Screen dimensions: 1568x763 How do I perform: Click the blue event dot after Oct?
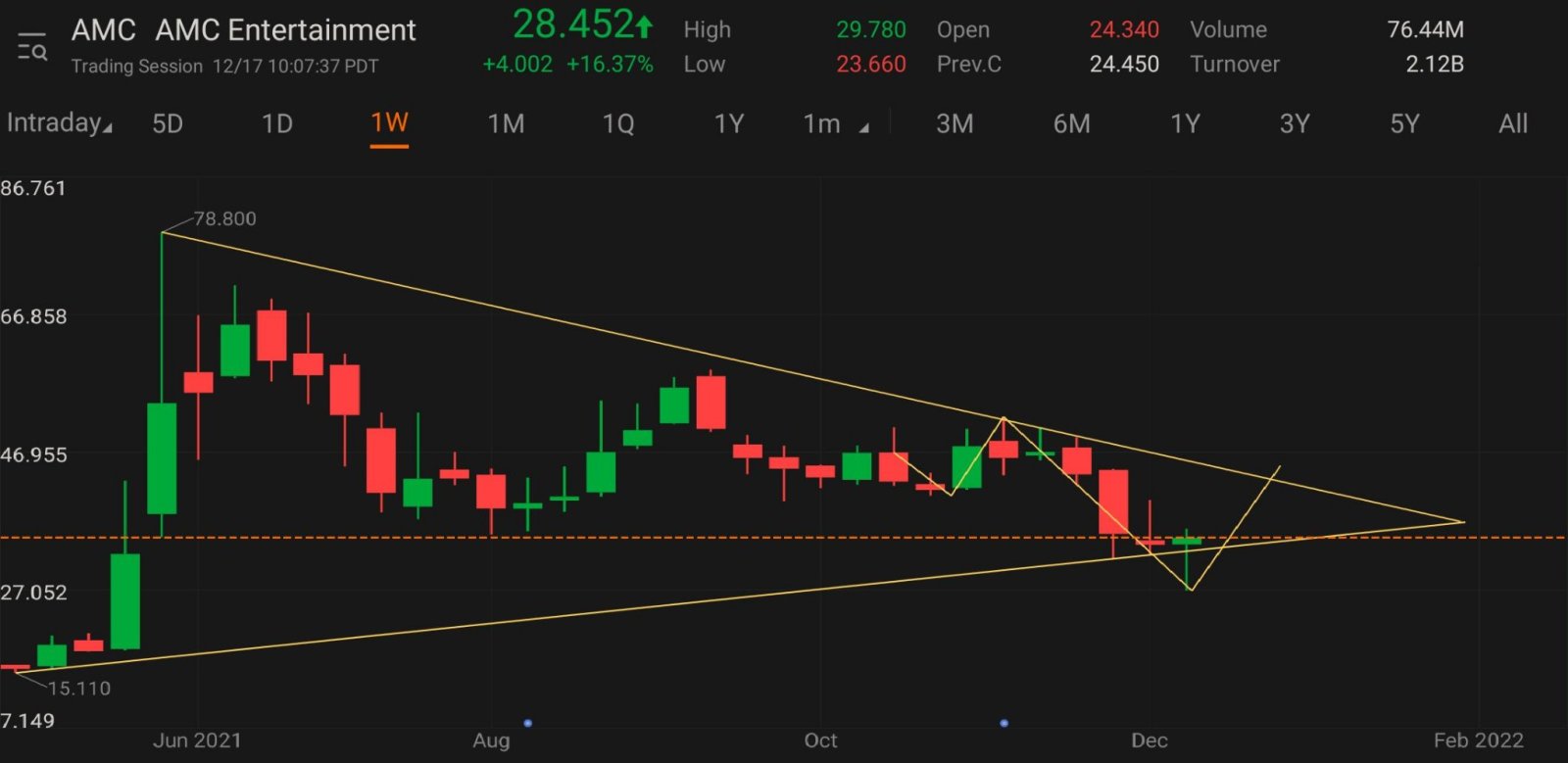[1004, 723]
